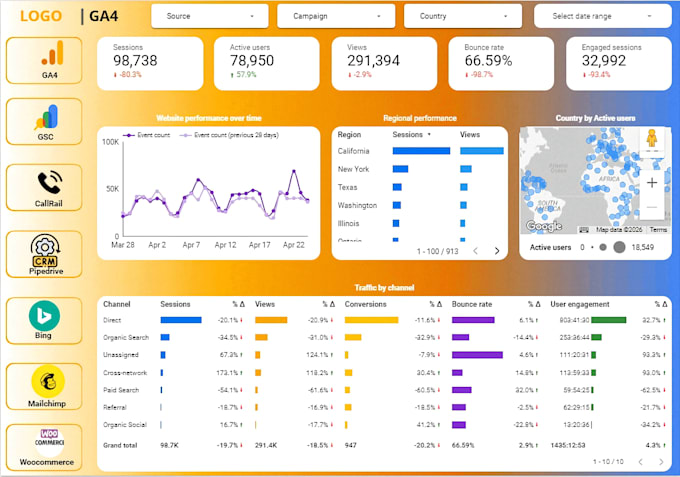Open the Bing sidebar page
Image resolution: width=680 pixels, height=477 pixels.
click(44, 320)
